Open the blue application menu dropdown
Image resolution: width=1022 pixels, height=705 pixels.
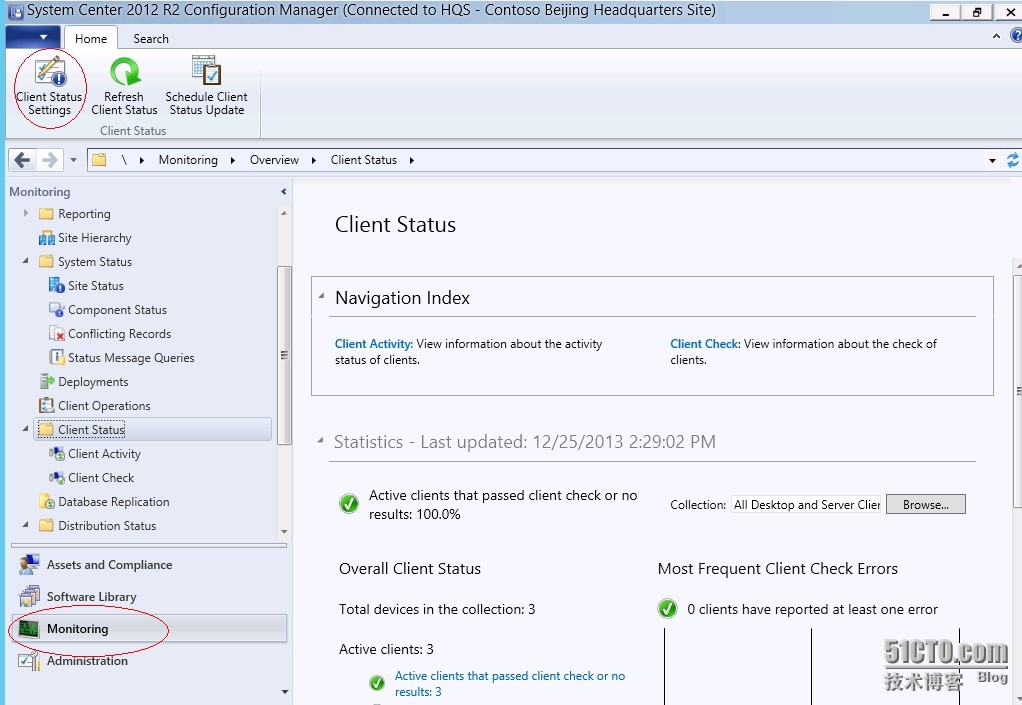33,37
